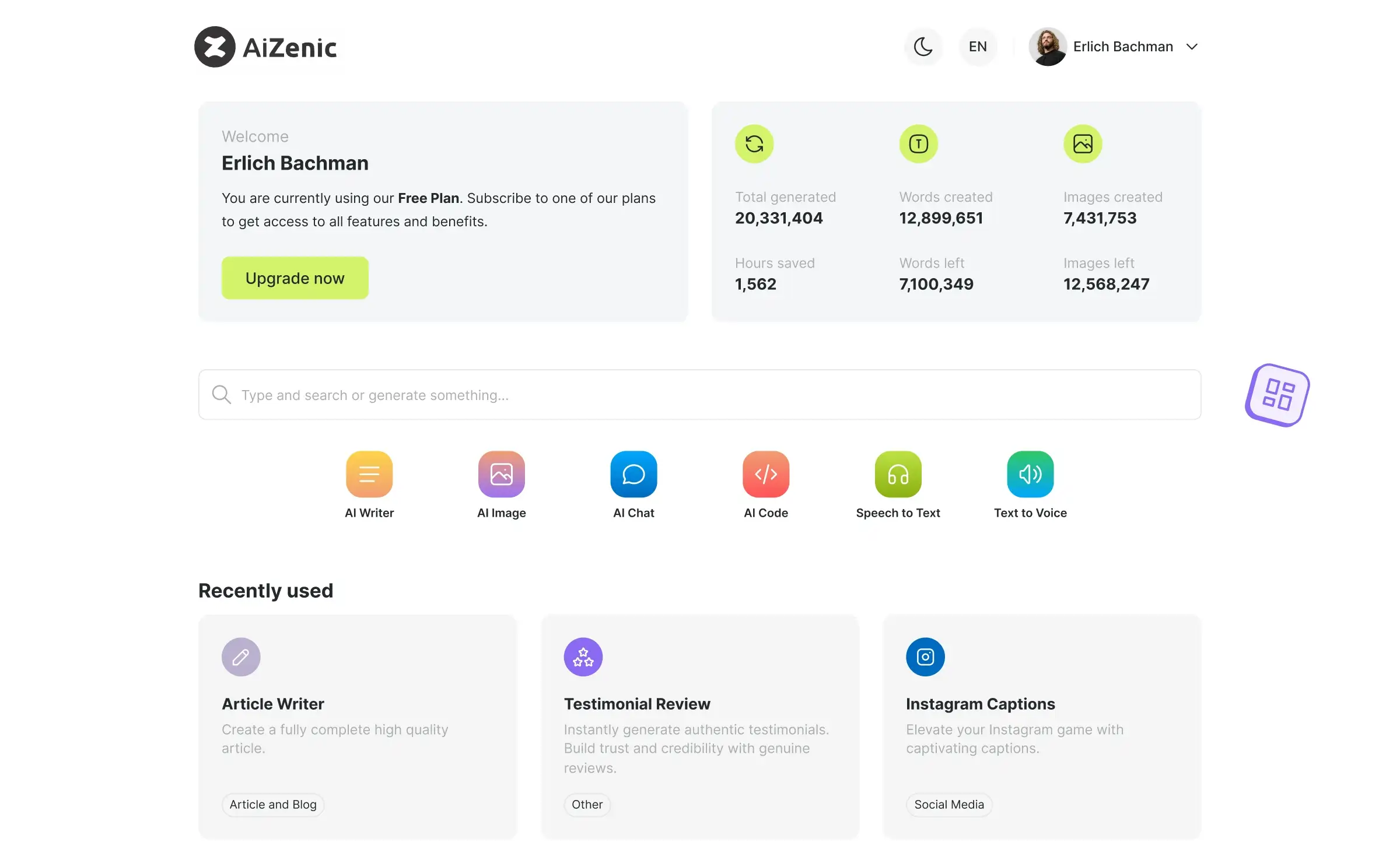Click the Upgrade now button
1400x863 pixels.
[x=295, y=277]
